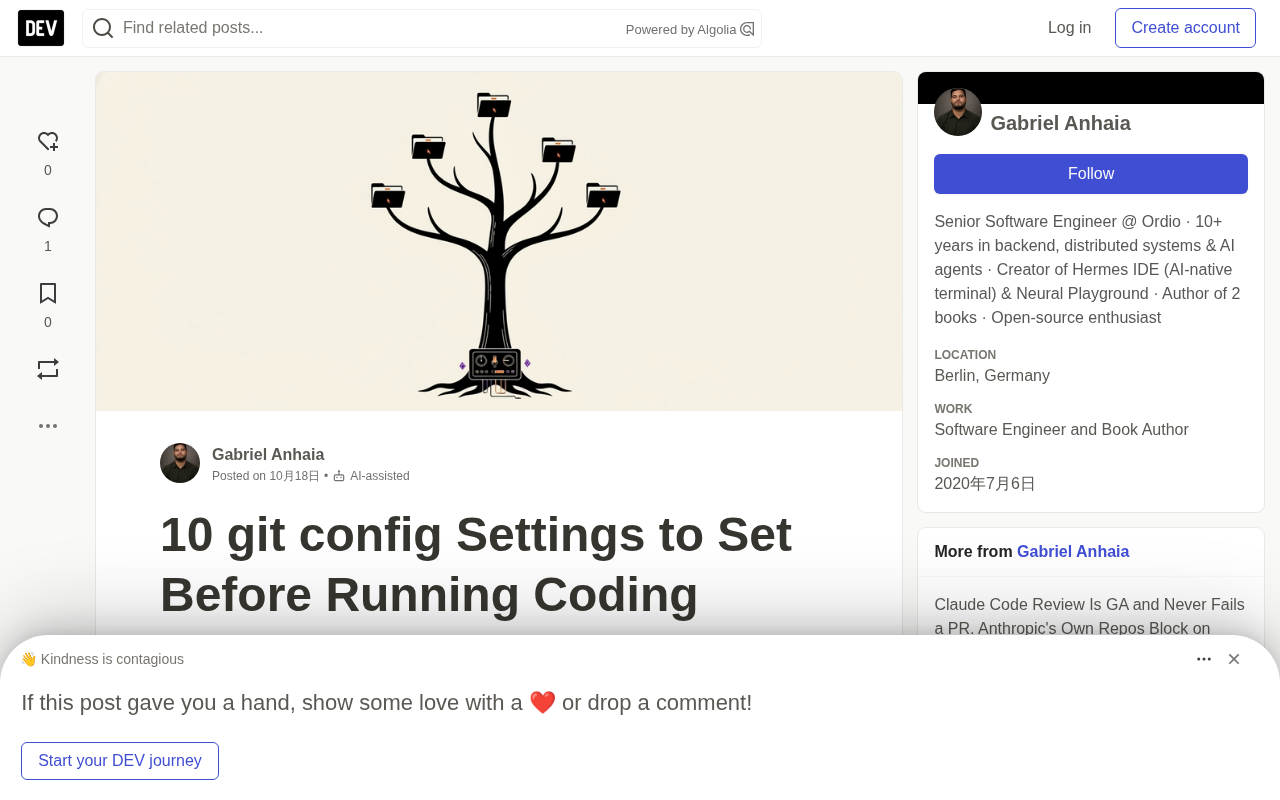The image size is (1280, 800).
Task: Click Start your DEV journey button
Action: coord(120,761)
